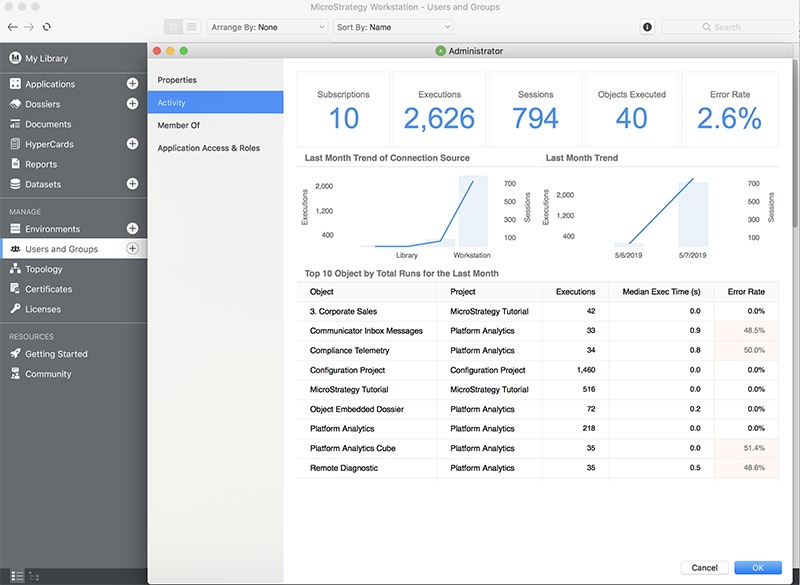The width and height of the screenshot is (800, 585).
Task: Select the 3. Corporate Sales row
Action: (538, 311)
